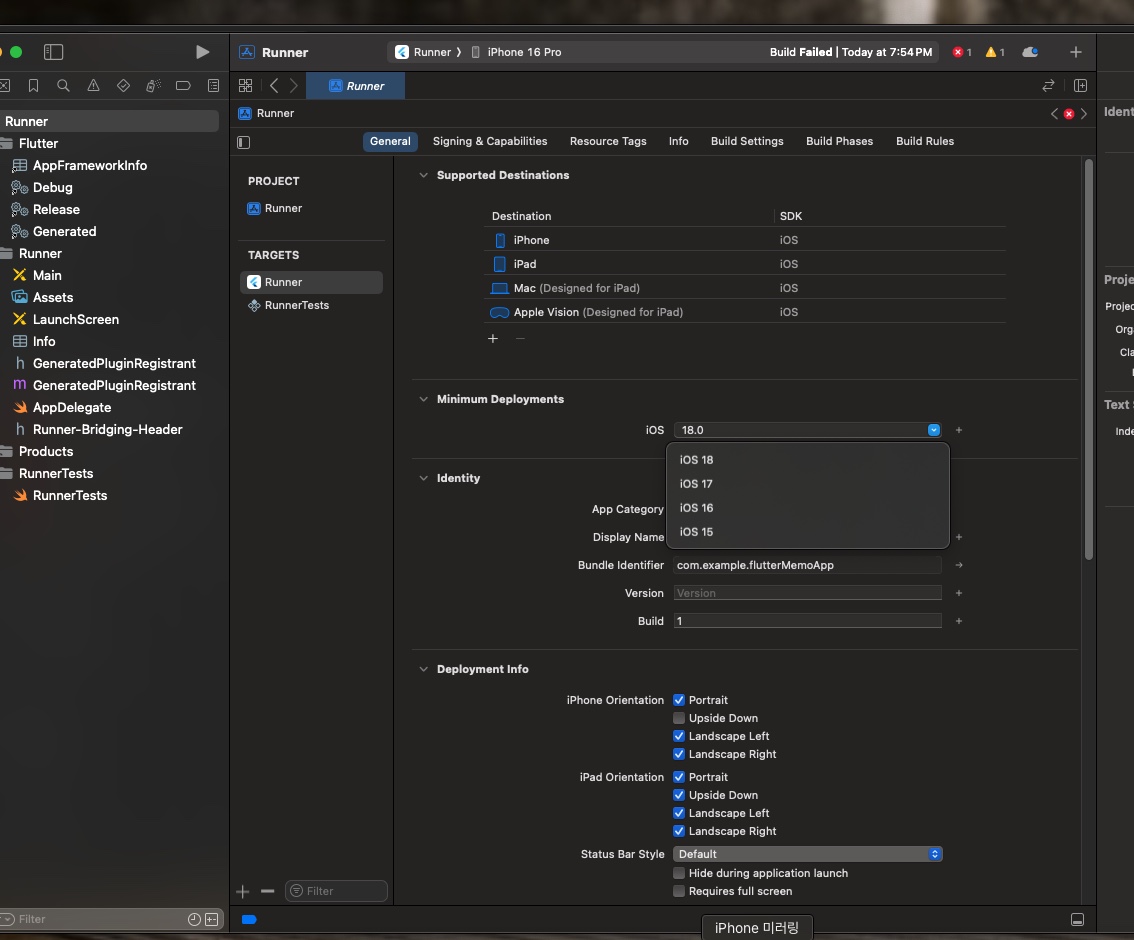Toggle editor review swap arrows icon

1048,86
